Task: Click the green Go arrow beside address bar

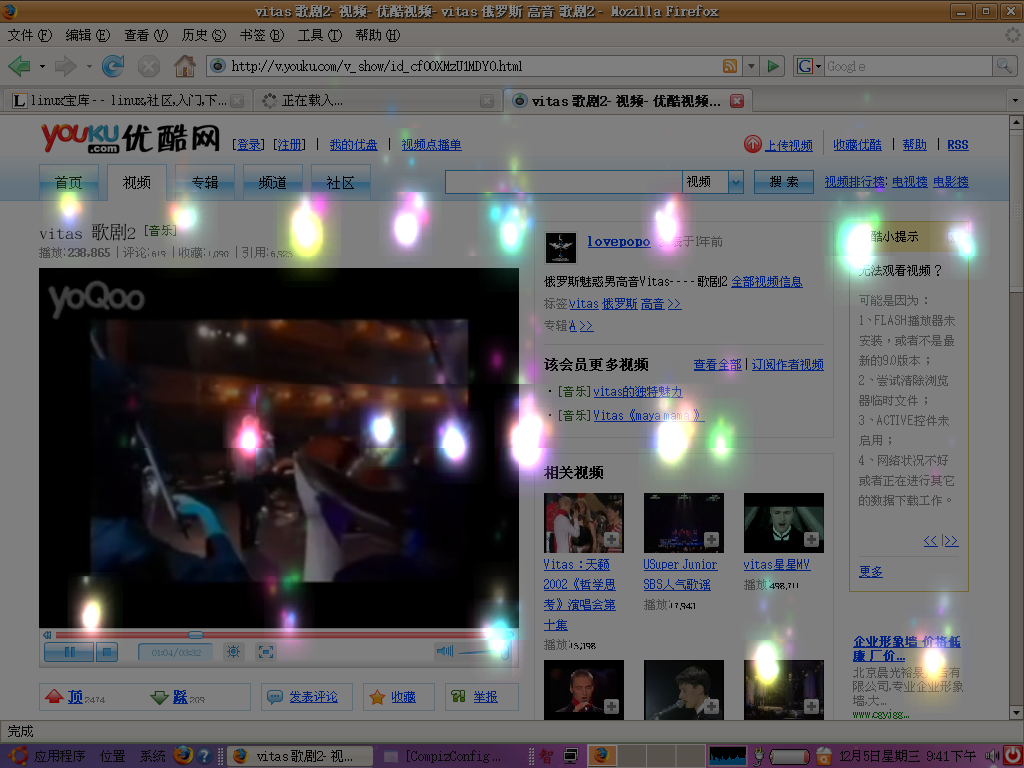Action: (x=773, y=66)
